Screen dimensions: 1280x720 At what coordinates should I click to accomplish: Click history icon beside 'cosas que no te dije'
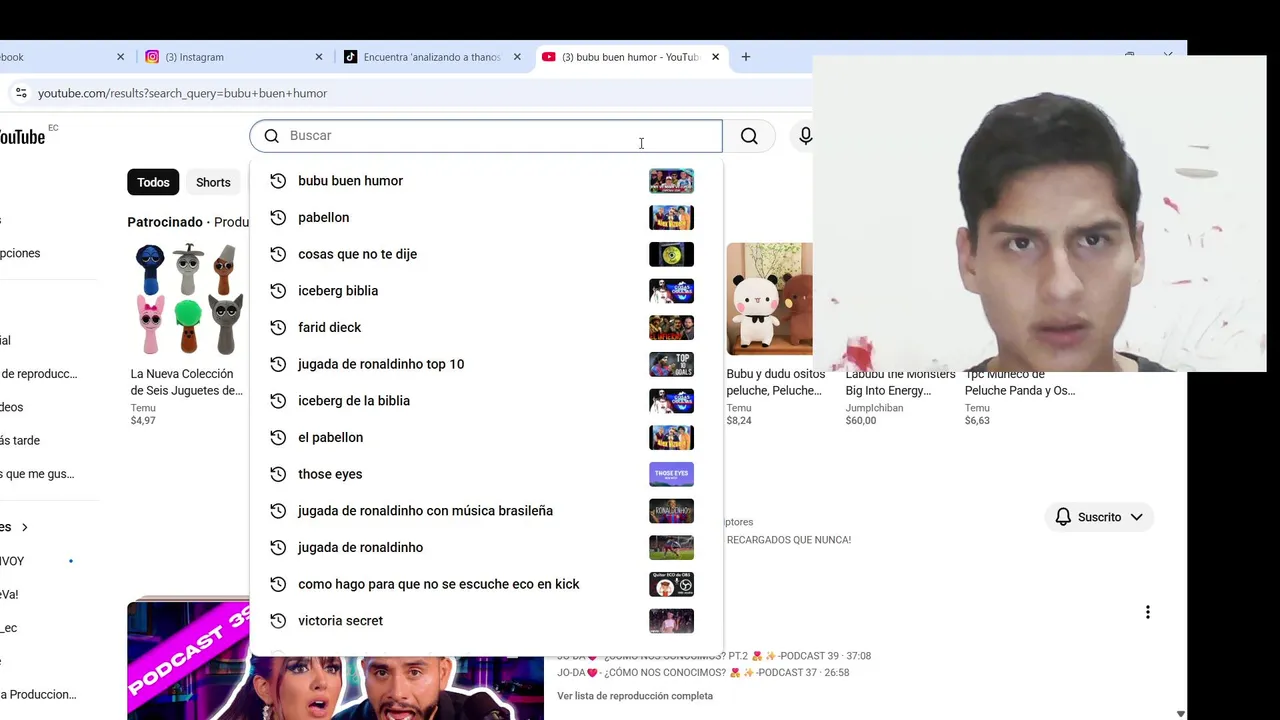[x=278, y=254]
